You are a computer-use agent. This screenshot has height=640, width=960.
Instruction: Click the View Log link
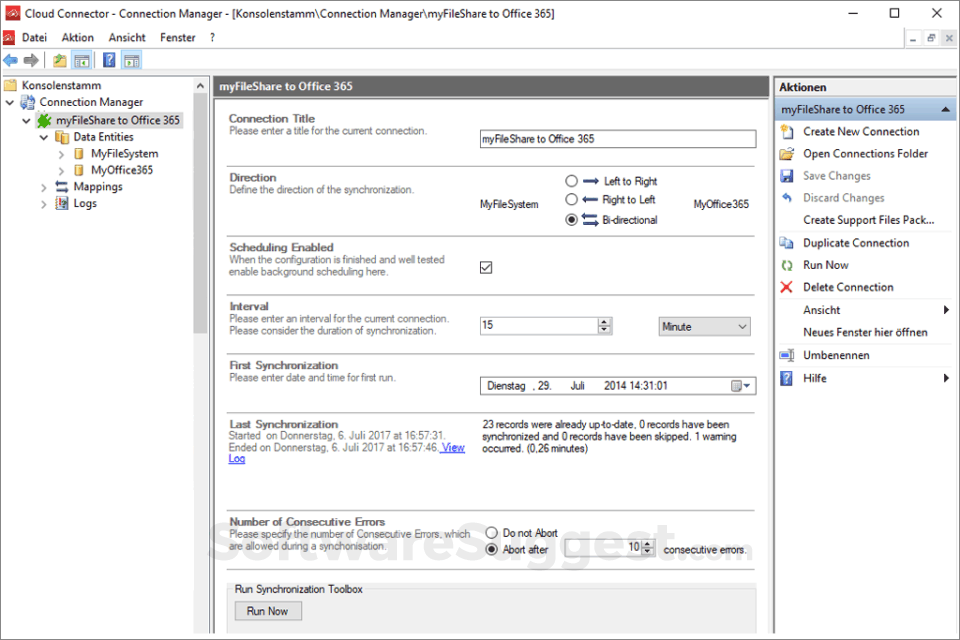(451, 448)
